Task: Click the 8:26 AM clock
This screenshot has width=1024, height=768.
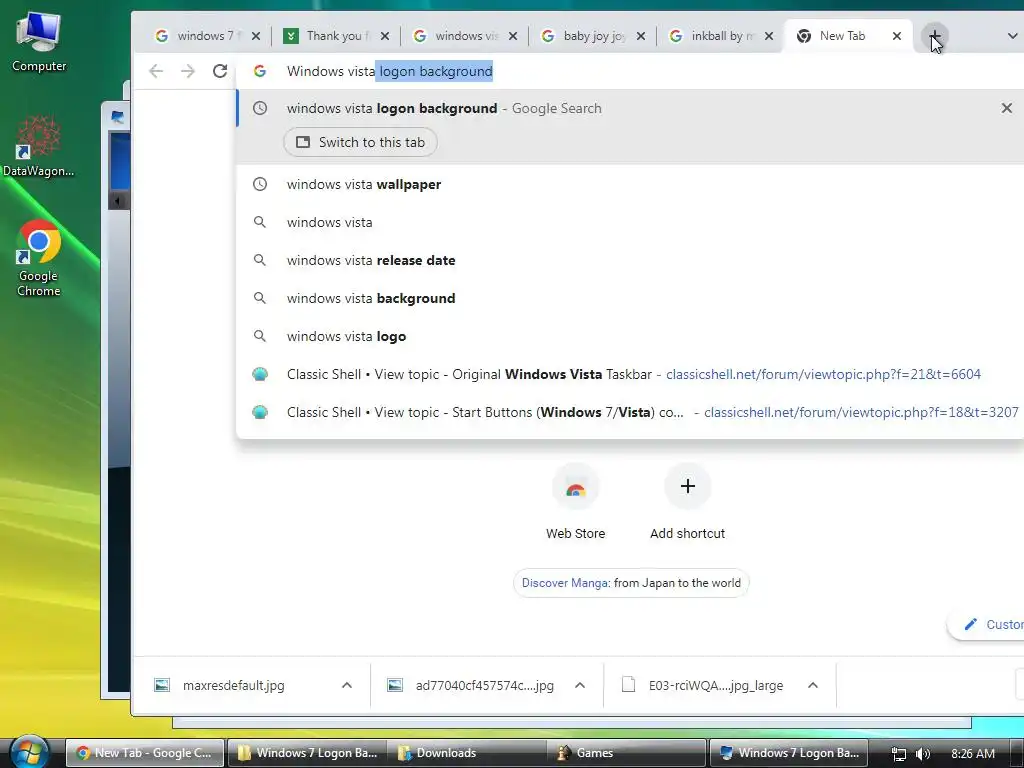Action: [972, 754]
